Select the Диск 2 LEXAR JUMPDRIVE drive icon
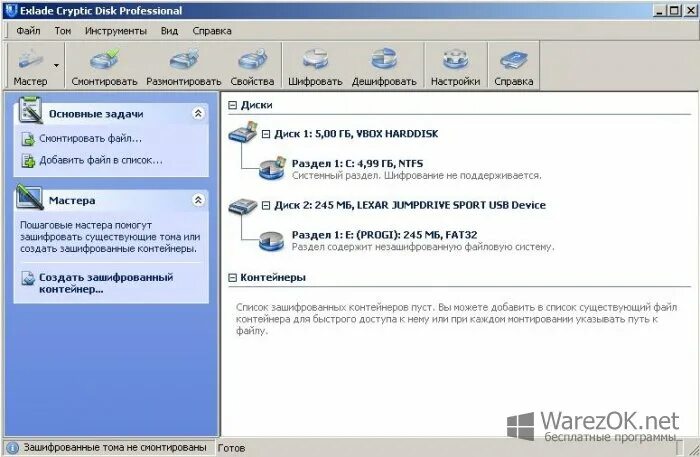 click(x=243, y=206)
